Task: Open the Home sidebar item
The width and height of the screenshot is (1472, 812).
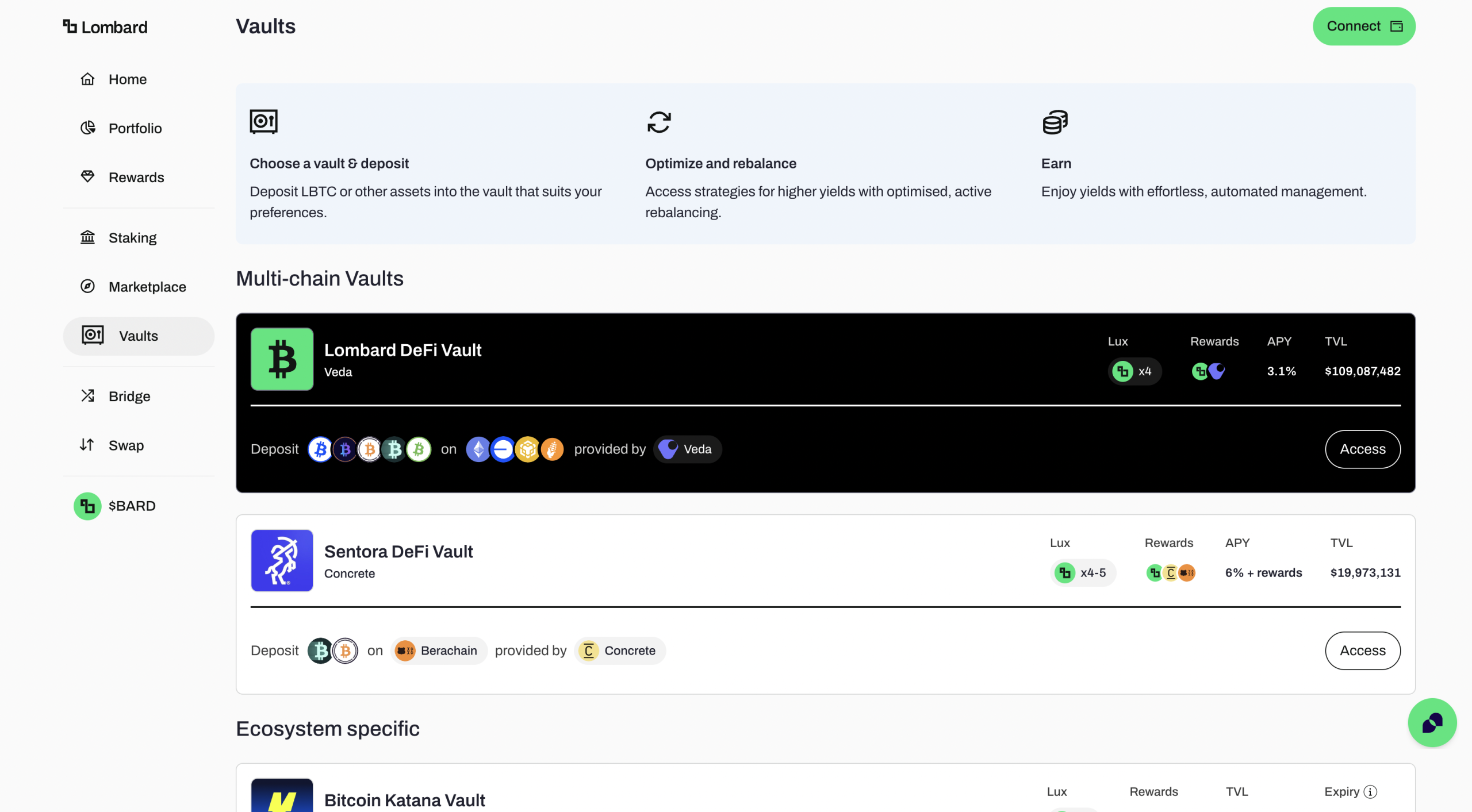Action: point(138,79)
